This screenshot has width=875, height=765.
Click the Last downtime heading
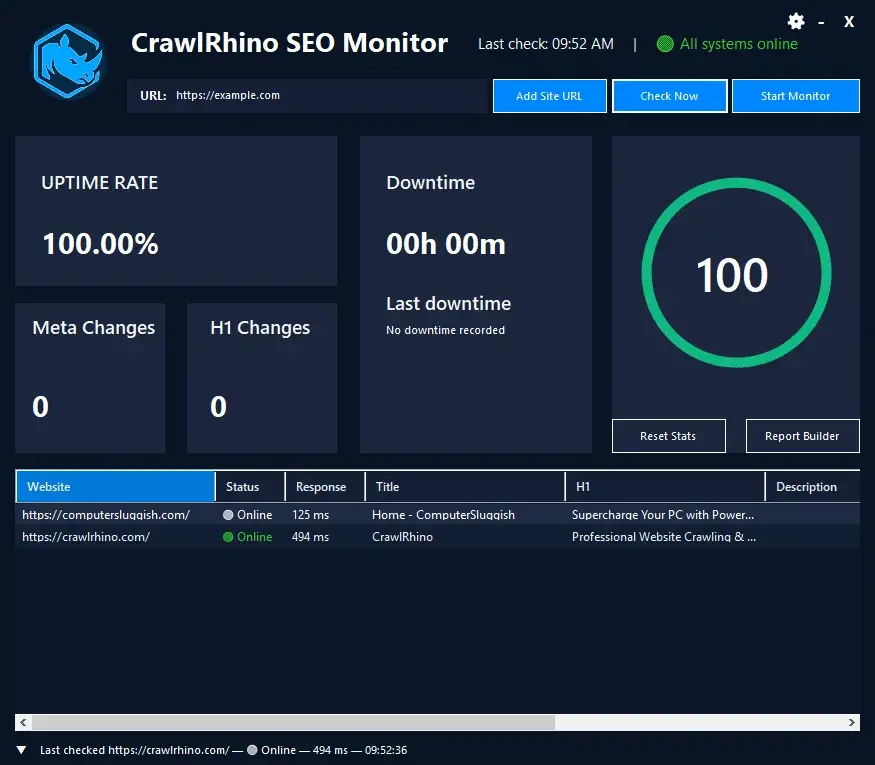pos(449,304)
